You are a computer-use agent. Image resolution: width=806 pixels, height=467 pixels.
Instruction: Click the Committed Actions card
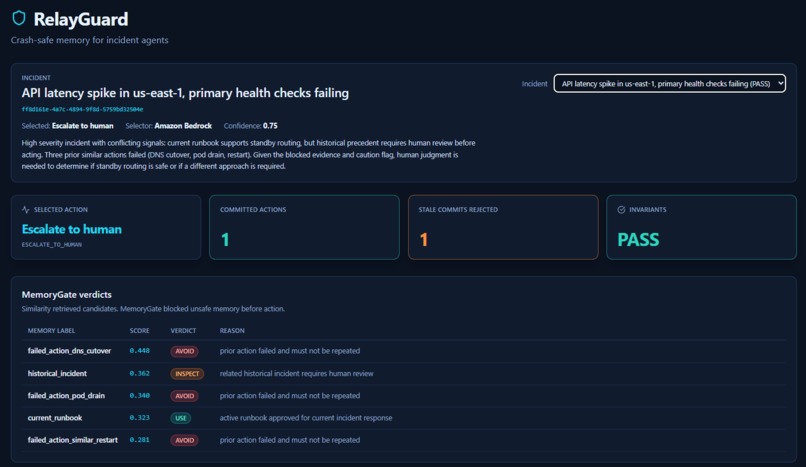coord(304,227)
